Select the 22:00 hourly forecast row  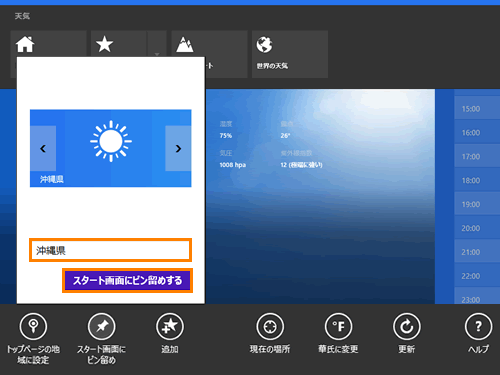click(477, 276)
